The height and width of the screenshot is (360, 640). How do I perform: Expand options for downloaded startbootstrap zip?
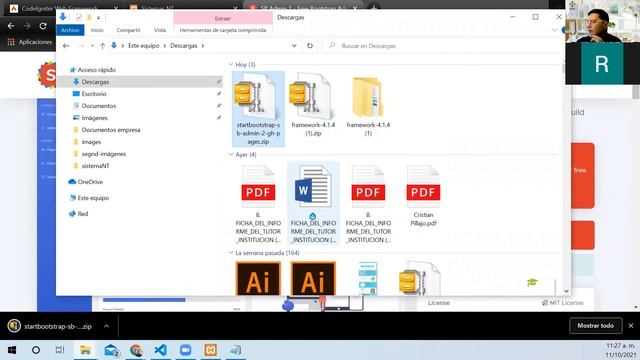coord(106,326)
